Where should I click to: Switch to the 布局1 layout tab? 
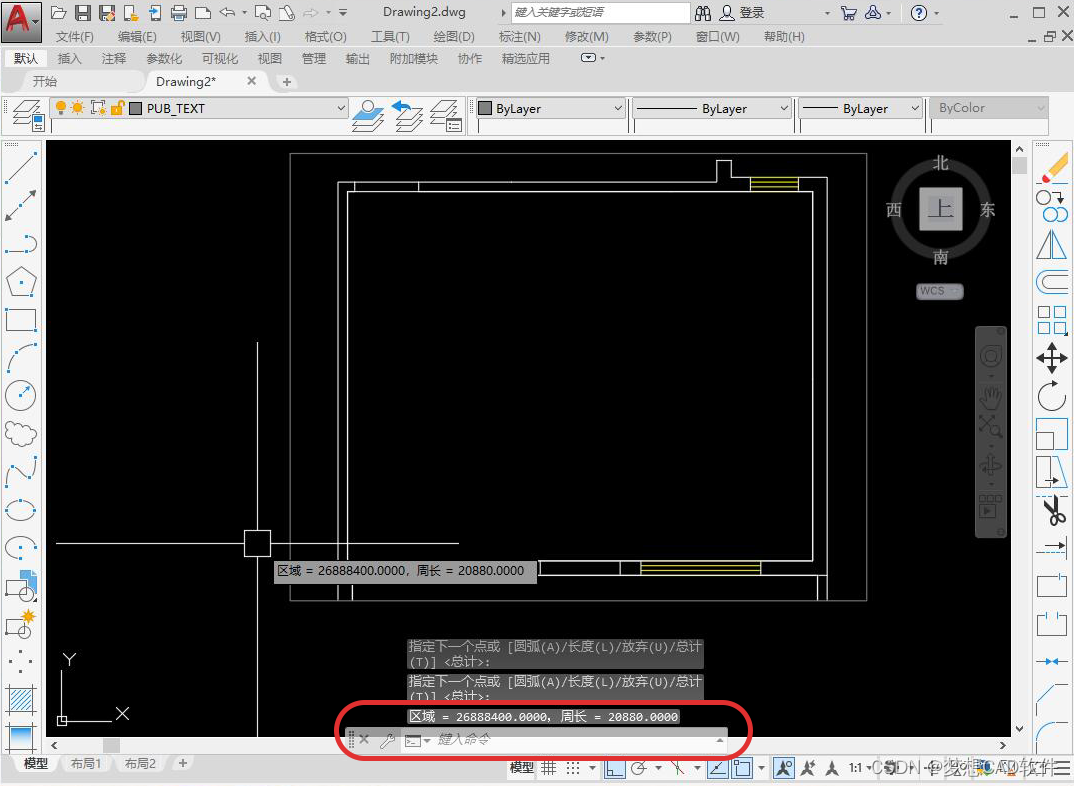coord(85,763)
